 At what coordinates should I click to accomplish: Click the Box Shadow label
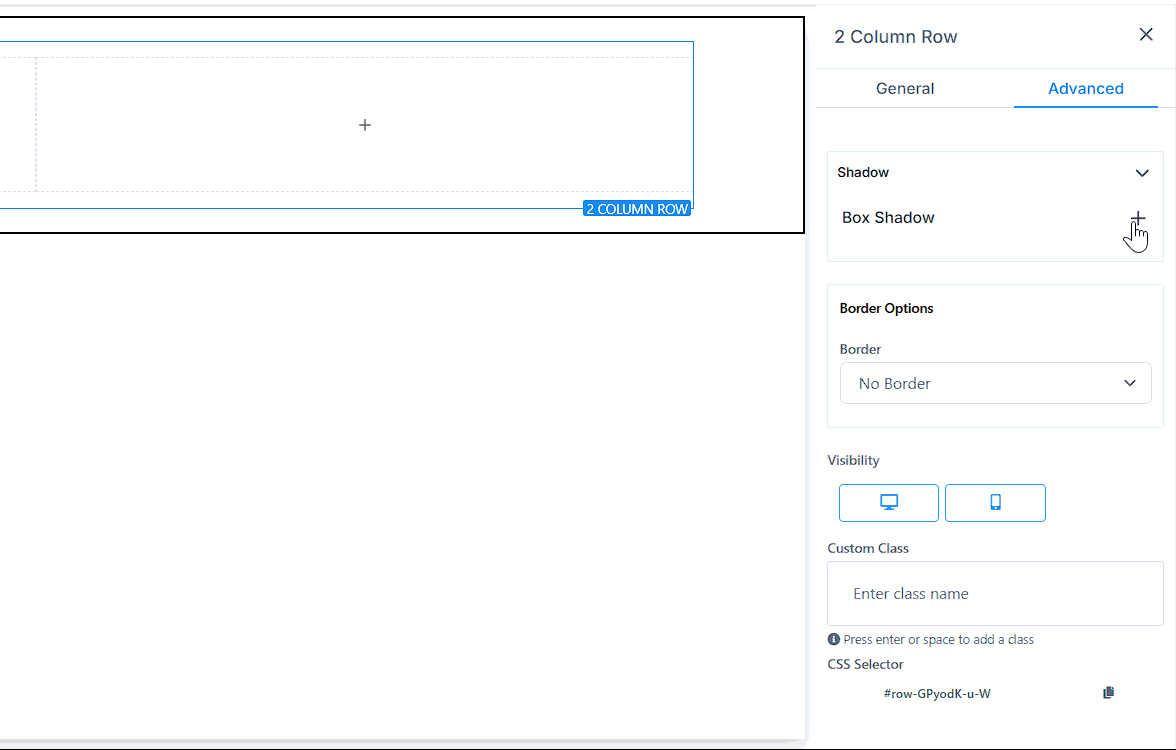click(x=888, y=218)
